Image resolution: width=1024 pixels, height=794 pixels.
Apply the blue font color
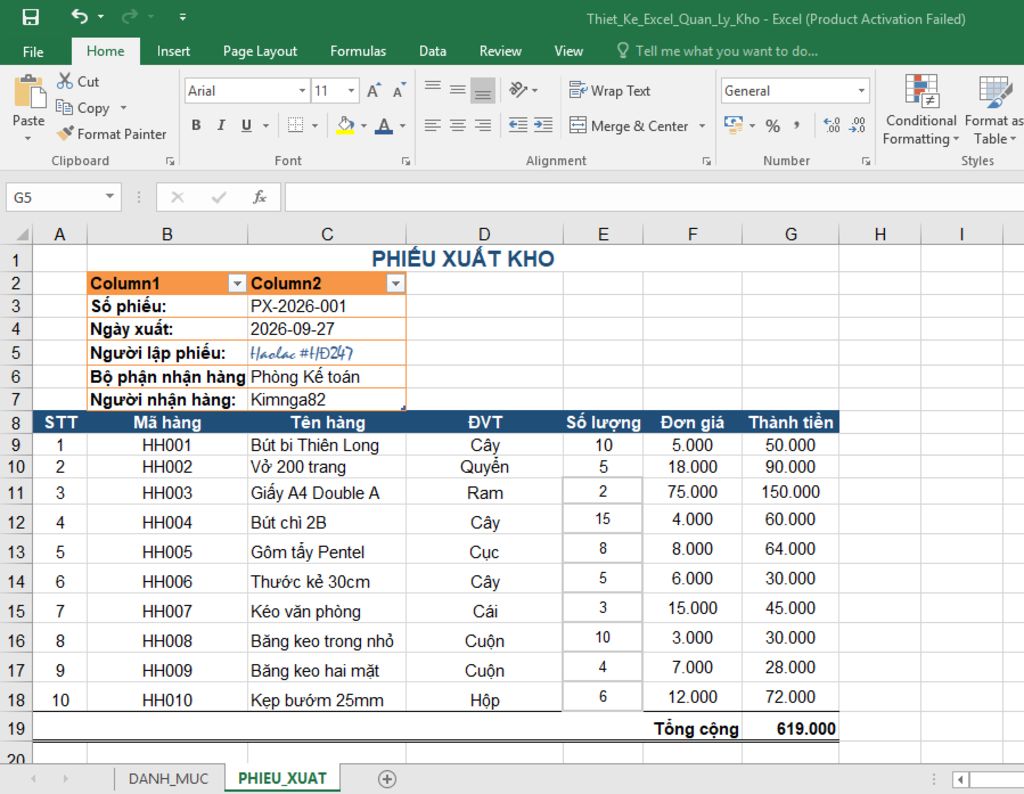coord(384,125)
